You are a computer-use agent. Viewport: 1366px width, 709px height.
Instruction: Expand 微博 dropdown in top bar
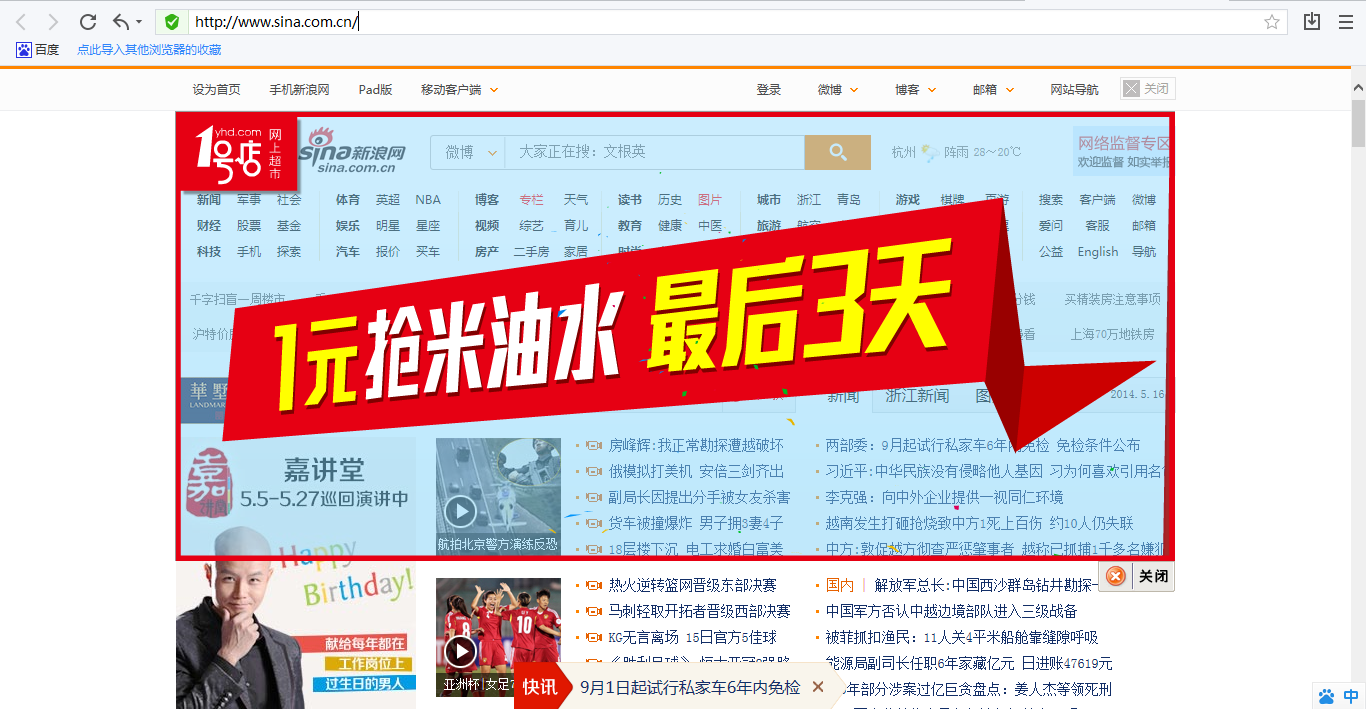click(838, 89)
